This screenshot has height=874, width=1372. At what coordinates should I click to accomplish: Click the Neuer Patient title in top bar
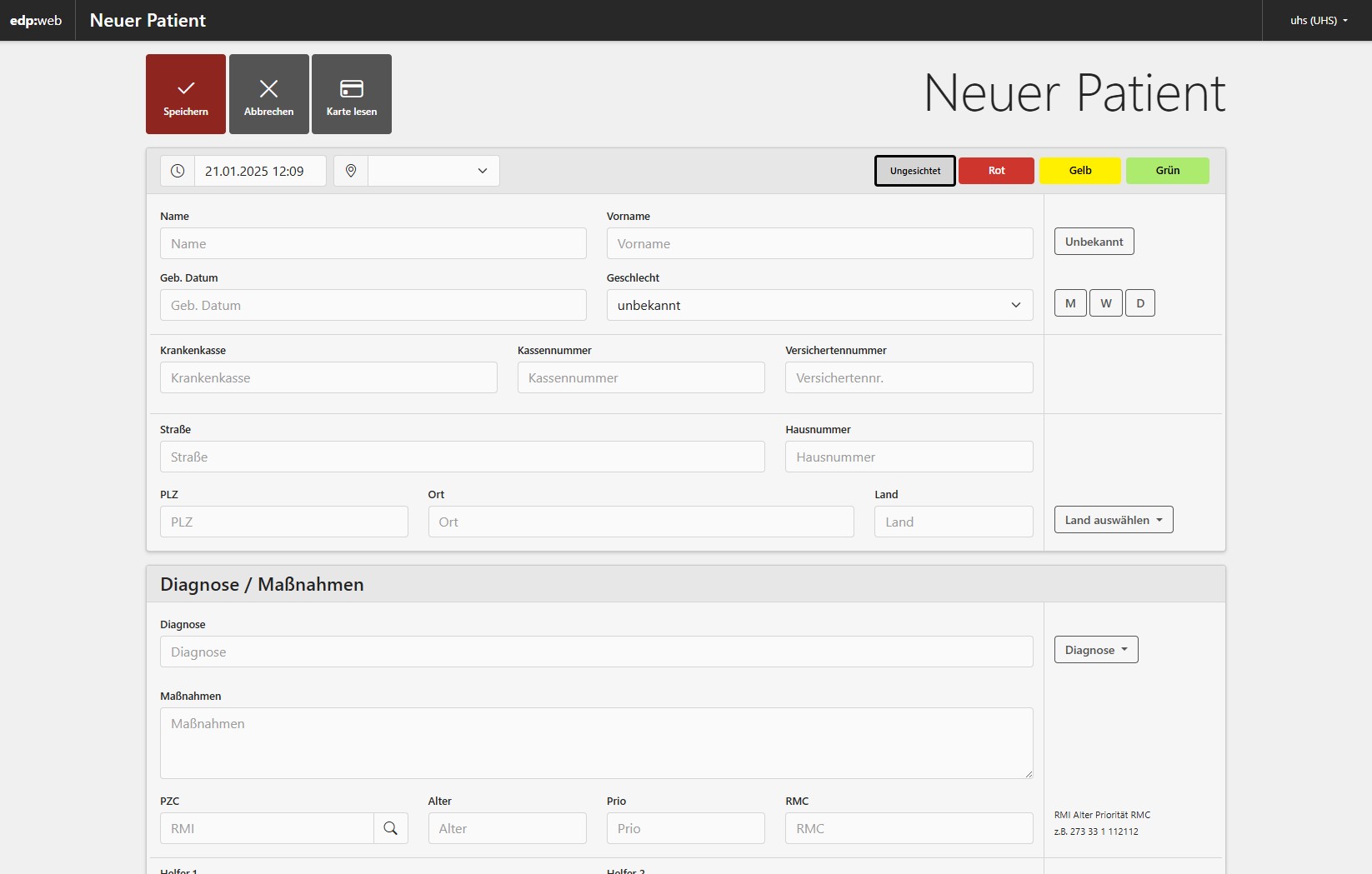148,20
